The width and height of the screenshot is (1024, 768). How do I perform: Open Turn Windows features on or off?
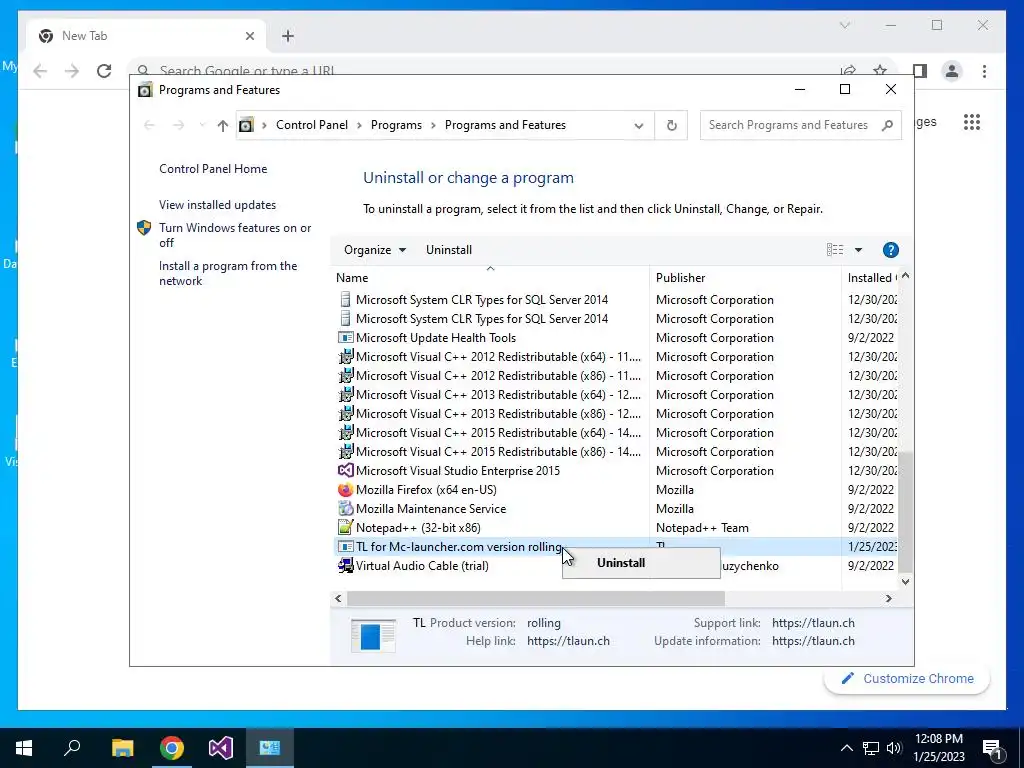[235, 235]
